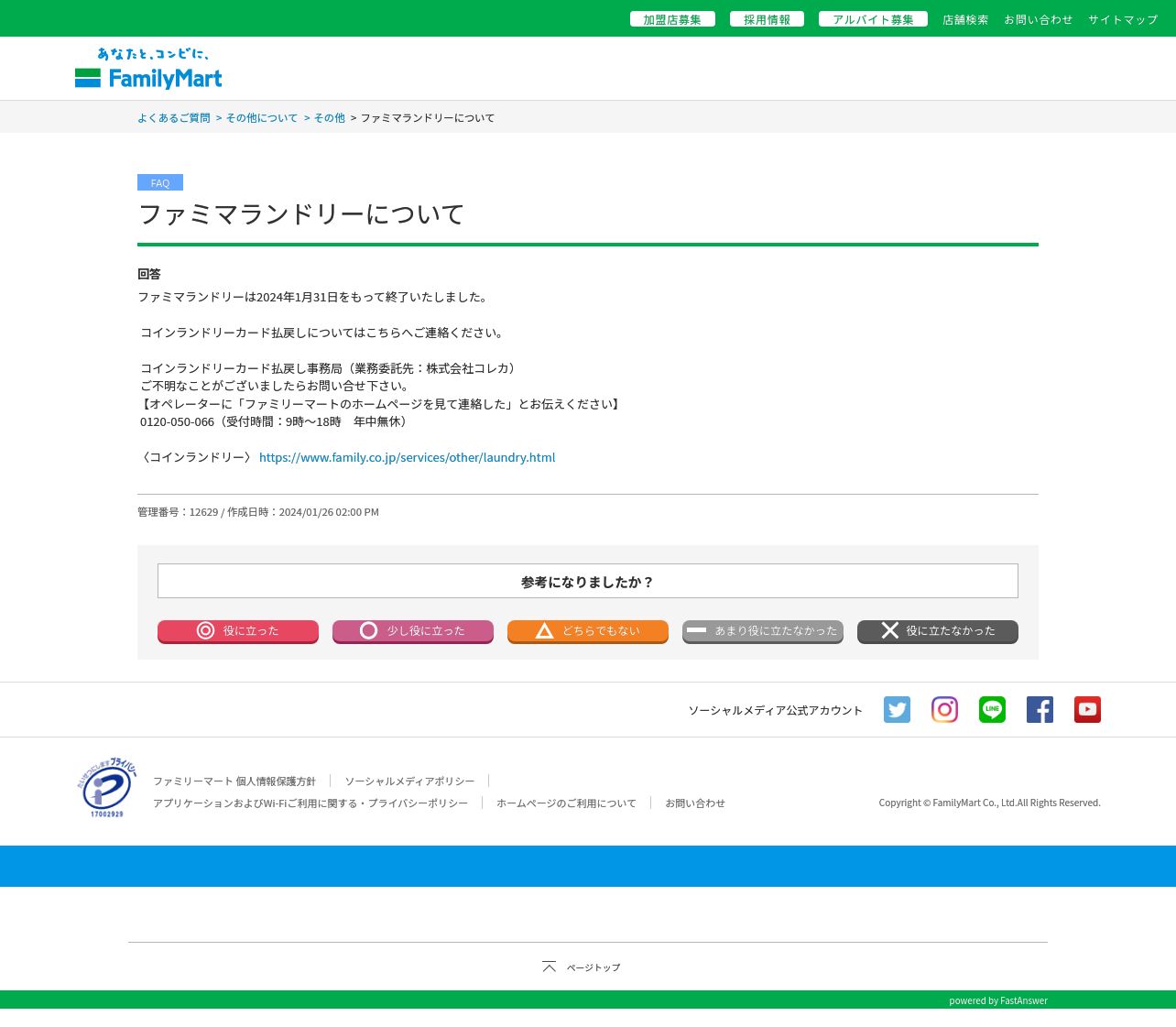The image size is (1176, 1027).
Task: Click the 管理番号：12629 text
Action: click(x=178, y=512)
